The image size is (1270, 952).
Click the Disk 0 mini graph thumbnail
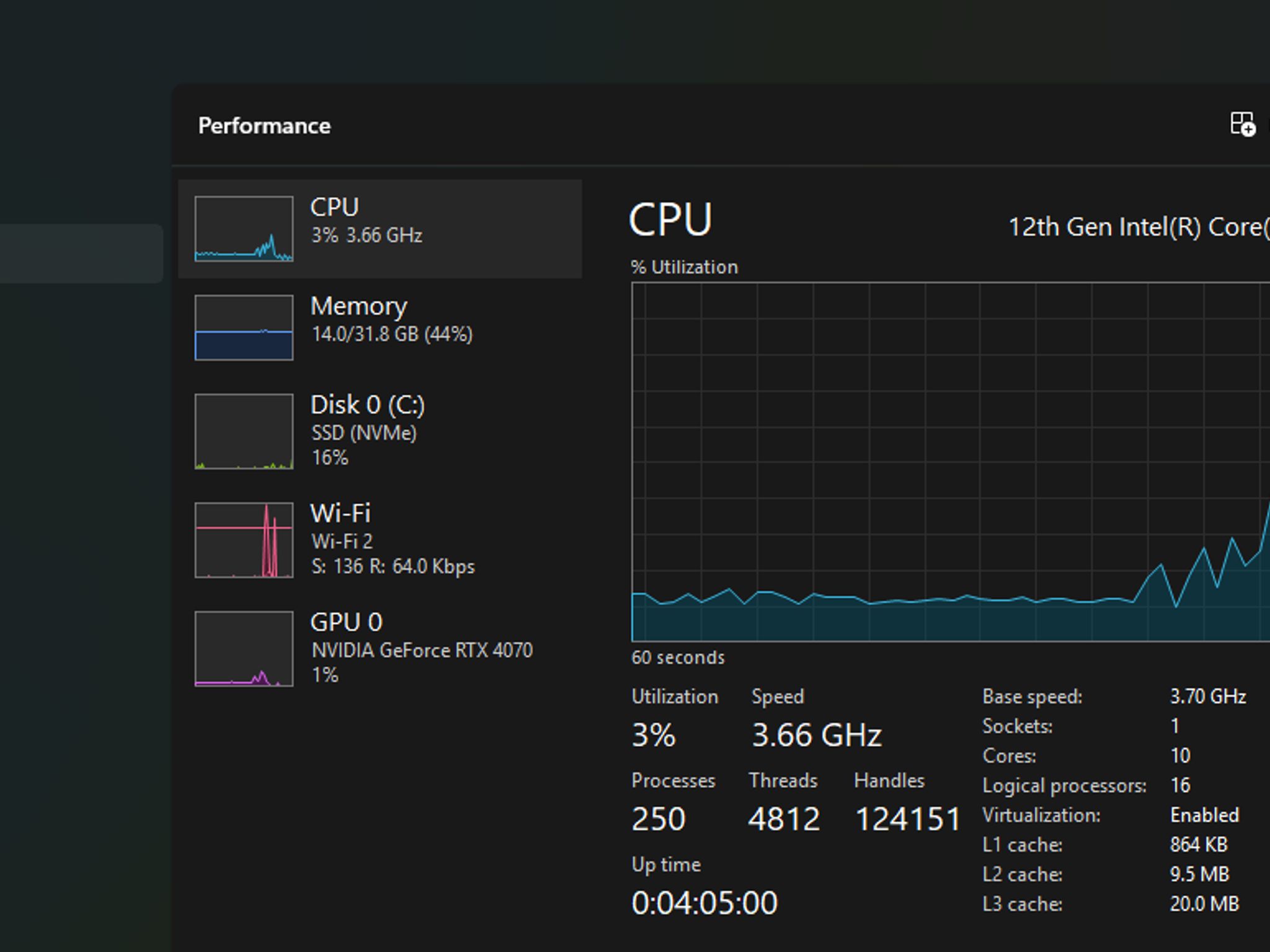tap(244, 431)
